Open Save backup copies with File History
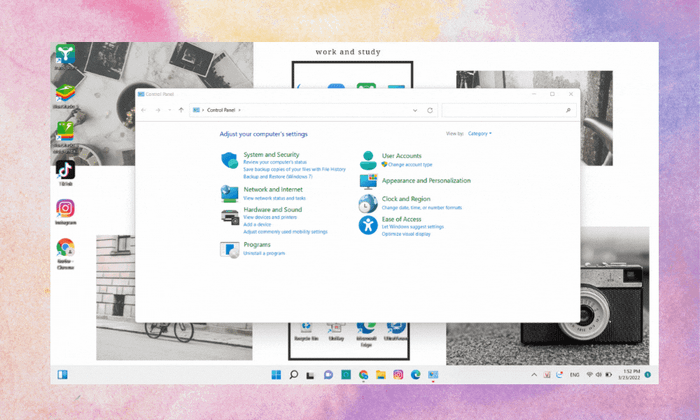700x420 pixels. [294, 169]
